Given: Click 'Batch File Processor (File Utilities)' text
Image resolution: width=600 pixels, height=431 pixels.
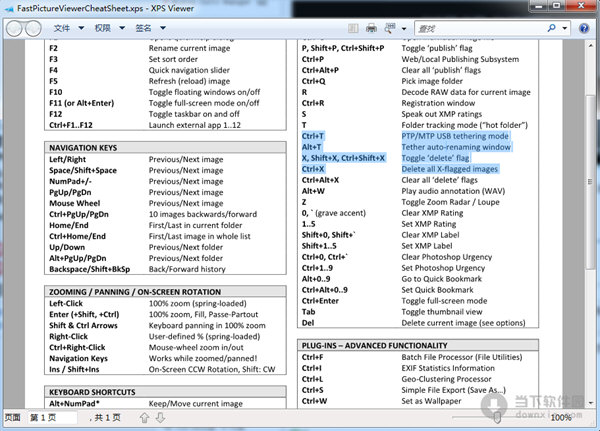Looking at the screenshot, I should (461, 357).
